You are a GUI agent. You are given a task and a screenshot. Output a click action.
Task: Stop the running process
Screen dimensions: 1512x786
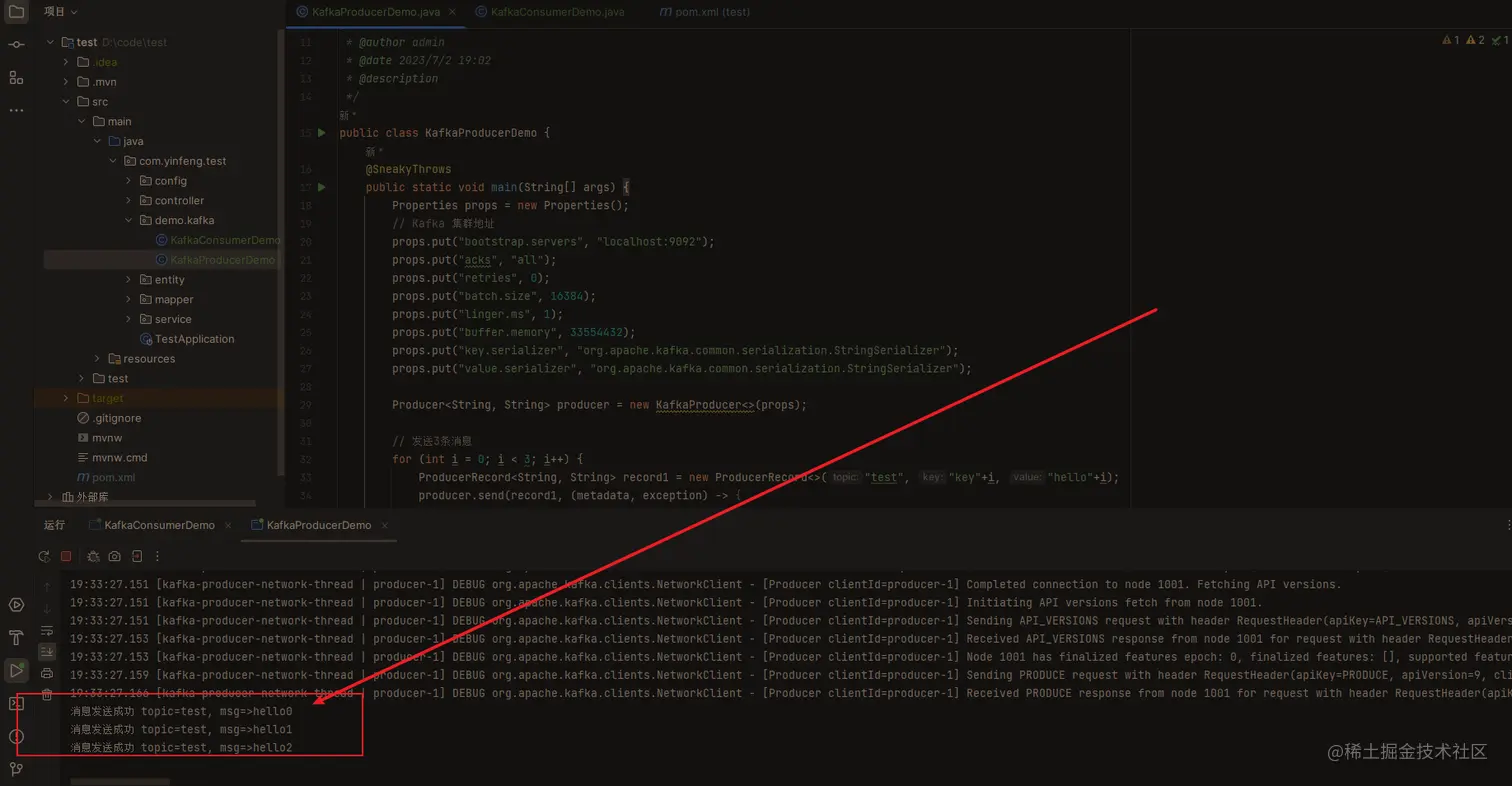66,556
